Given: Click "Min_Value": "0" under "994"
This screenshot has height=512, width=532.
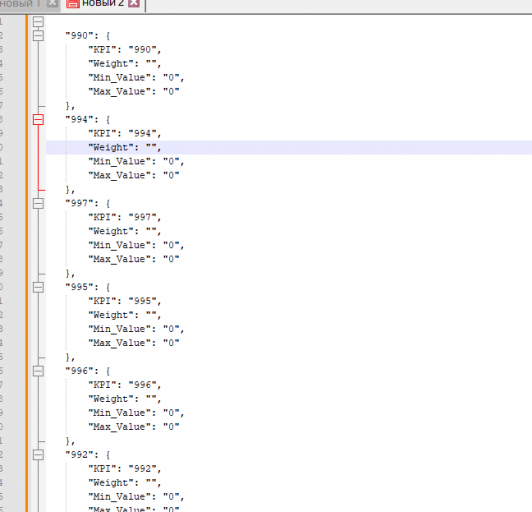Looking at the screenshot, I should click(136, 162).
